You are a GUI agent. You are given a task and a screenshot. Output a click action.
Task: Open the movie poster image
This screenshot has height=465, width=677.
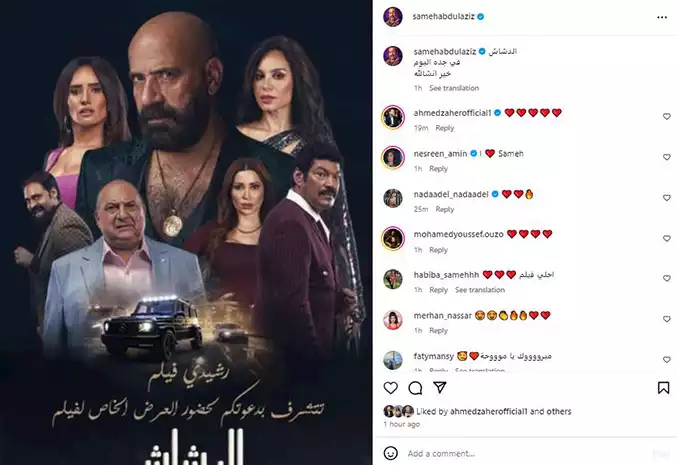(x=186, y=232)
